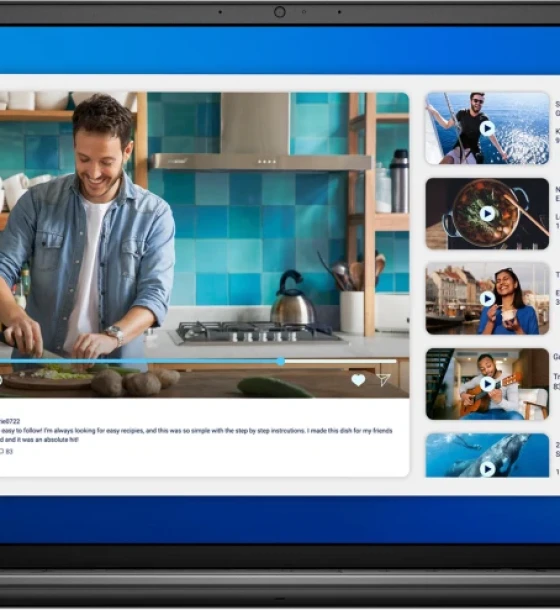560x610 pixels.
Task: Like the cooking video with the heart icon
Action: pos(358,380)
